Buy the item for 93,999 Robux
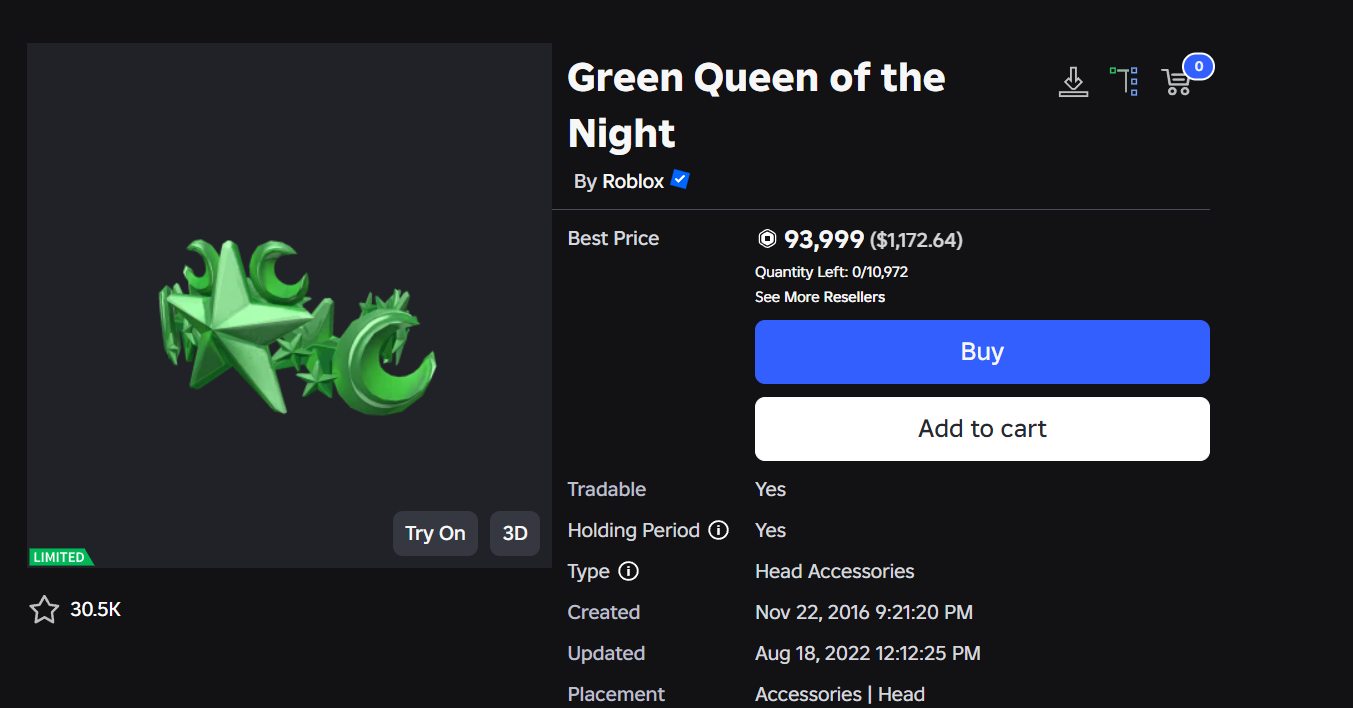 [x=982, y=352]
